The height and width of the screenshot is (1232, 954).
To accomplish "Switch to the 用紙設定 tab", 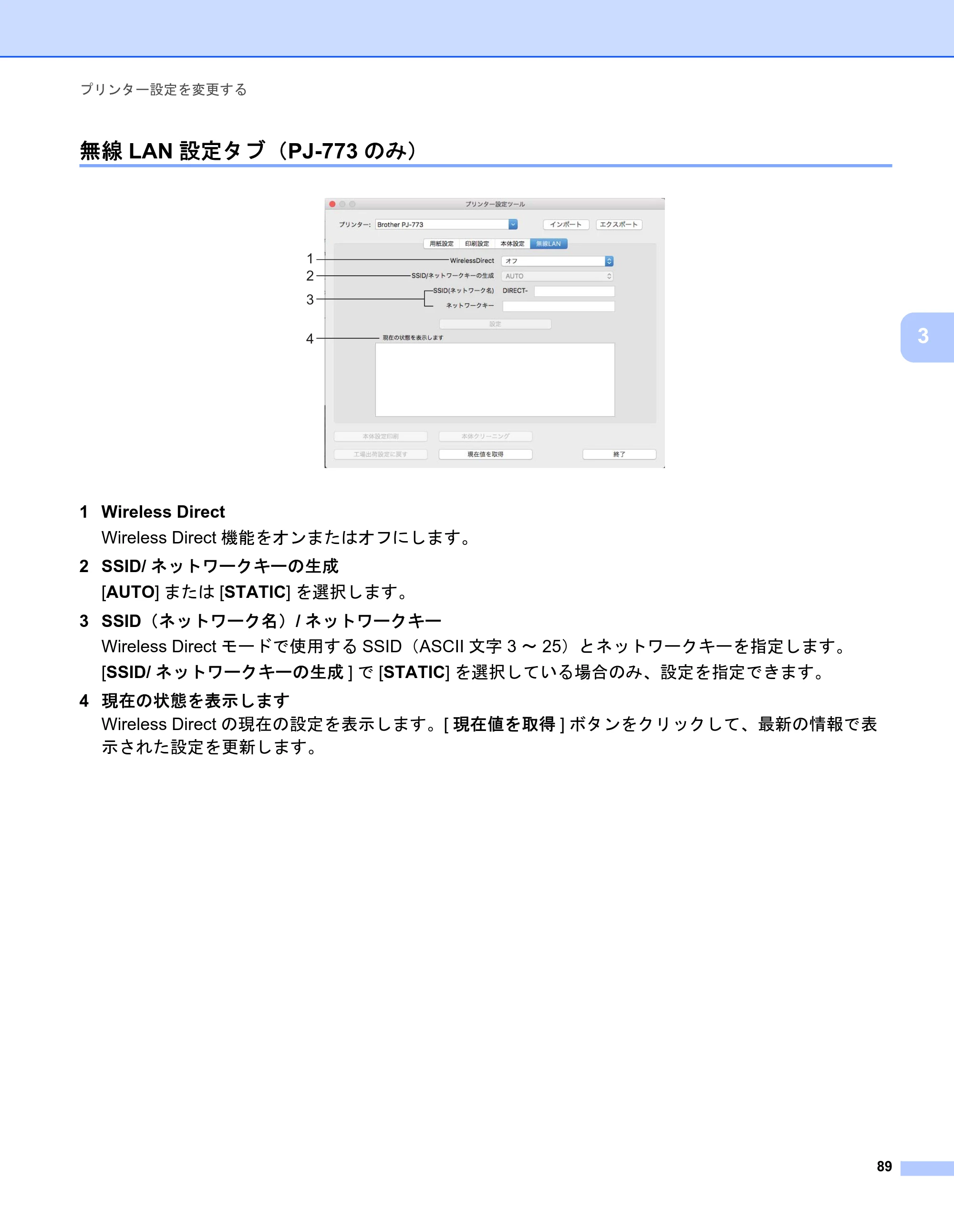I will point(442,244).
